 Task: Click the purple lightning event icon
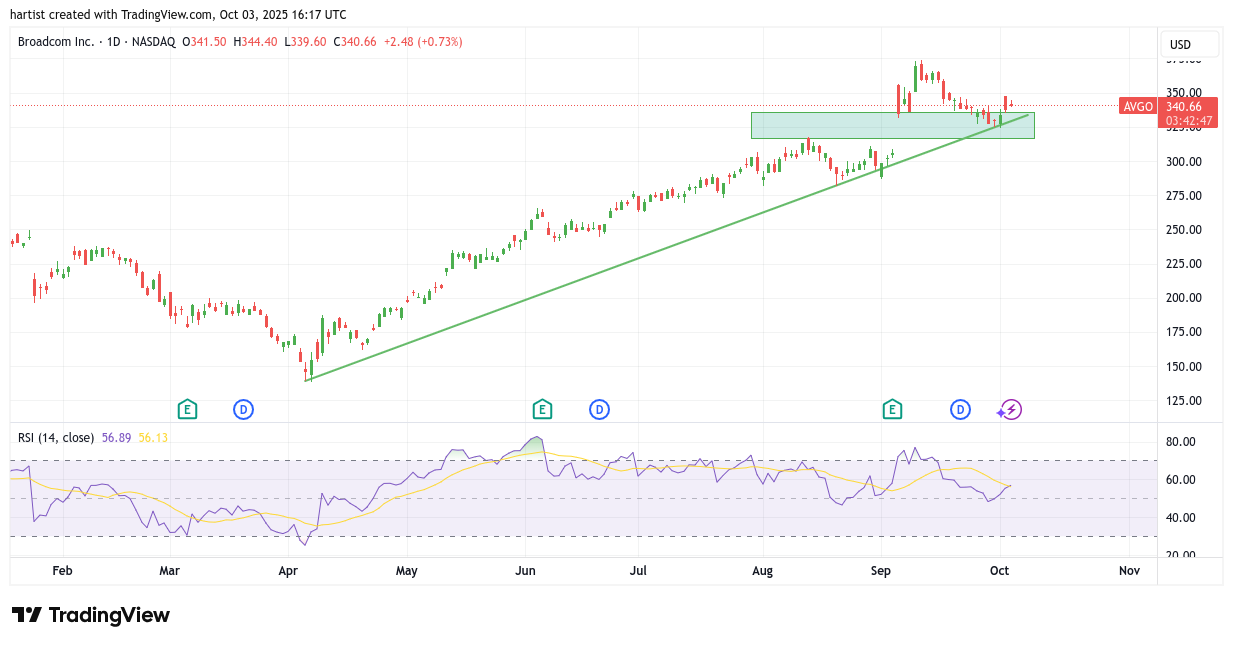point(1011,409)
